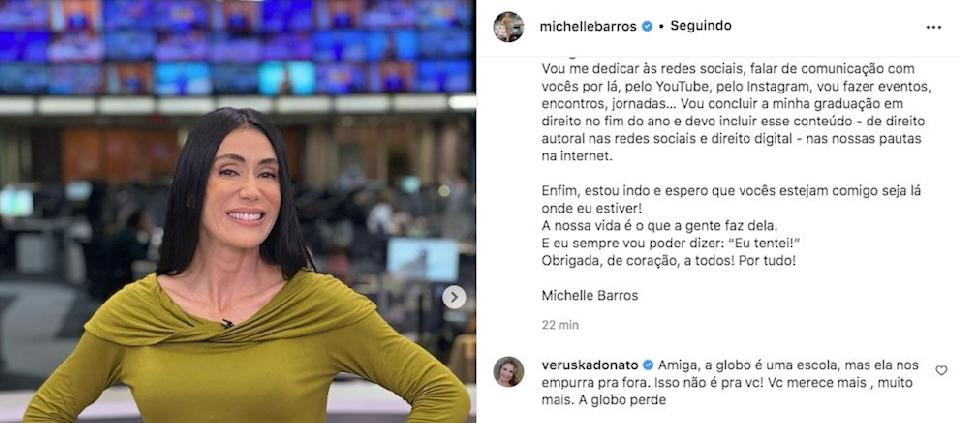Click the post photo of the woman
The width and height of the screenshot is (960, 423).
pos(238,212)
